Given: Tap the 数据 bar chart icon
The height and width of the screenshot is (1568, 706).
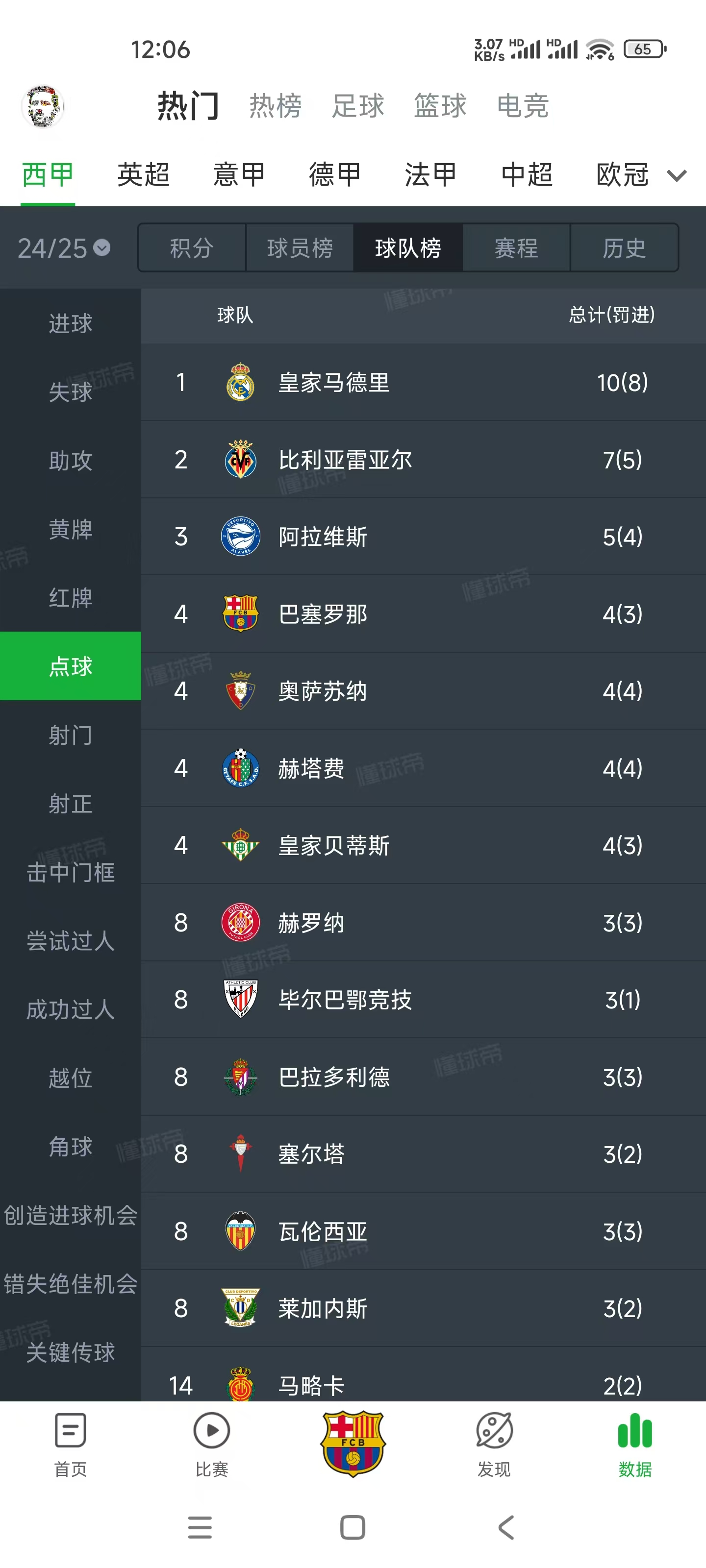Looking at the screenshot, I should click(x=635, y=1430).
